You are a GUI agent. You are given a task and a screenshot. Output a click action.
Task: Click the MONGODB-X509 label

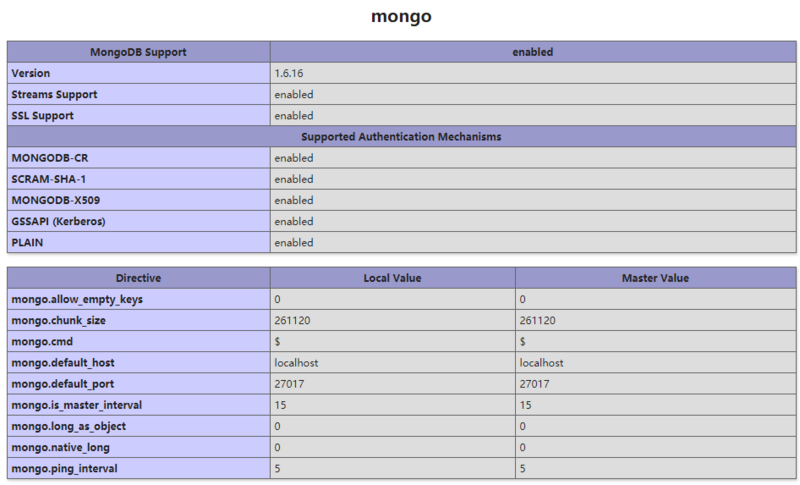[x=55, y=200]
